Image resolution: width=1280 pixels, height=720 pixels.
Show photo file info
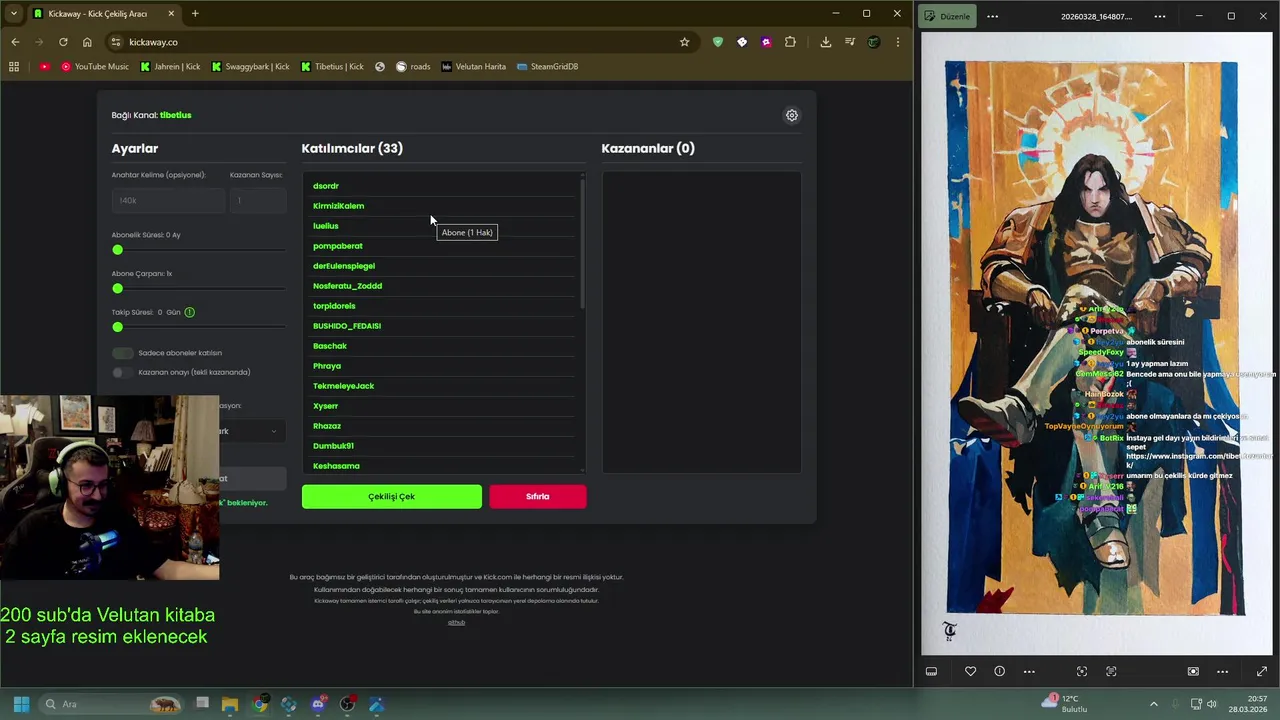[x=999, y=671]
